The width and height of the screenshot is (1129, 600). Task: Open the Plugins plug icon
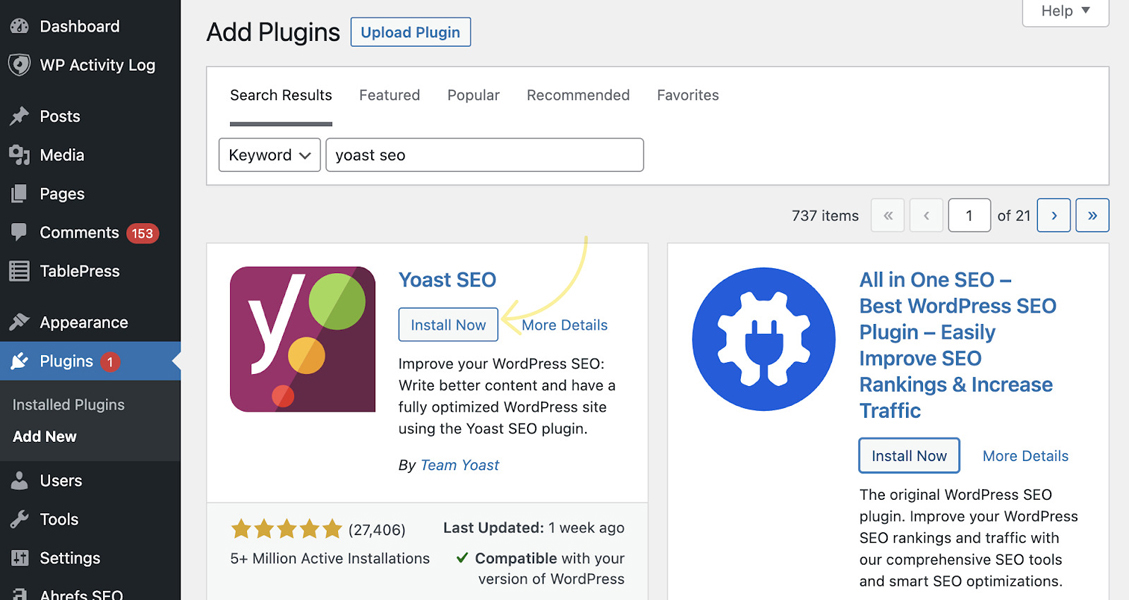click(20, 361)
